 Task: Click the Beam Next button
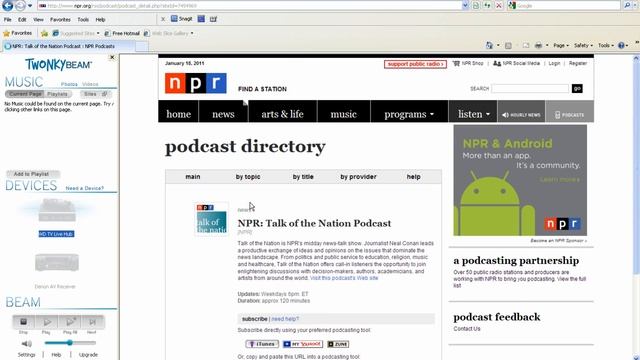(93, 322)
